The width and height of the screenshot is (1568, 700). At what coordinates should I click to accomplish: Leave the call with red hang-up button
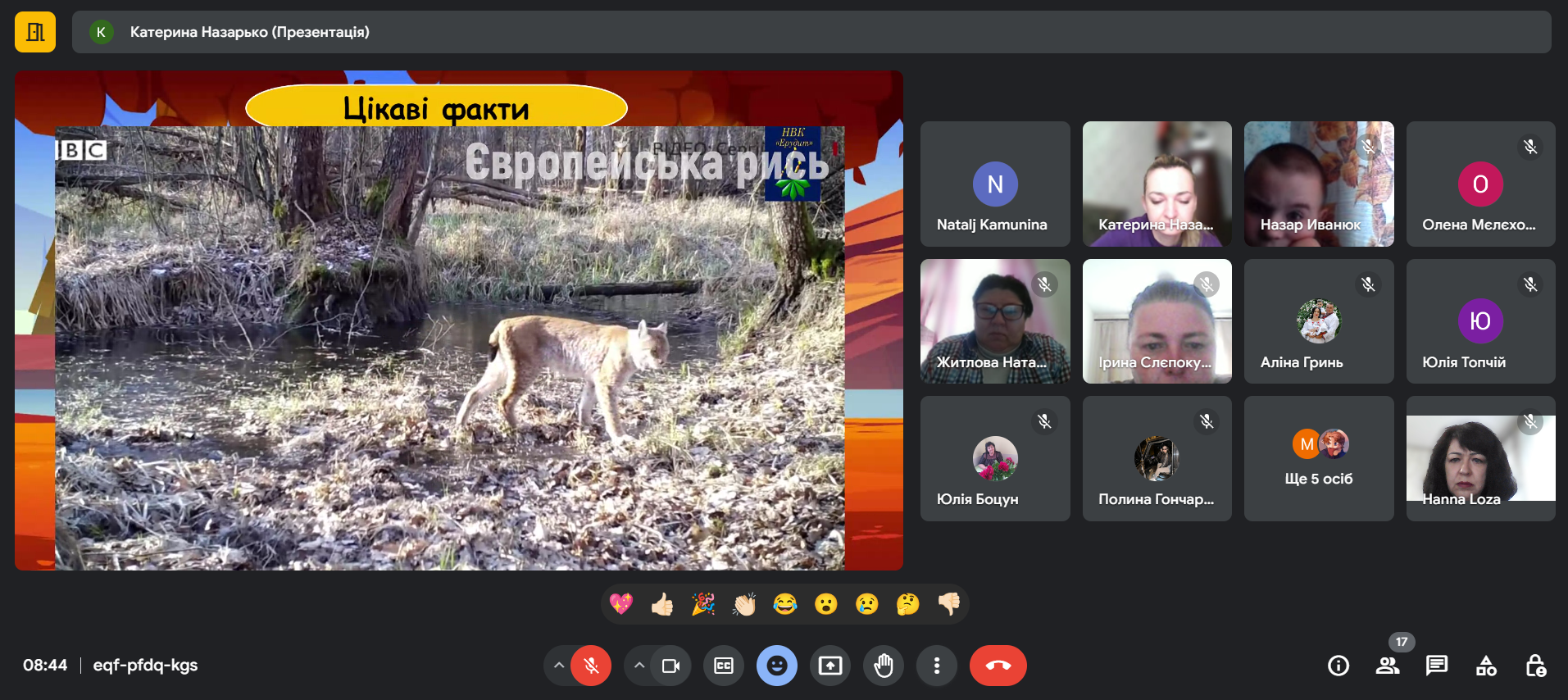[x=998, y=666]
